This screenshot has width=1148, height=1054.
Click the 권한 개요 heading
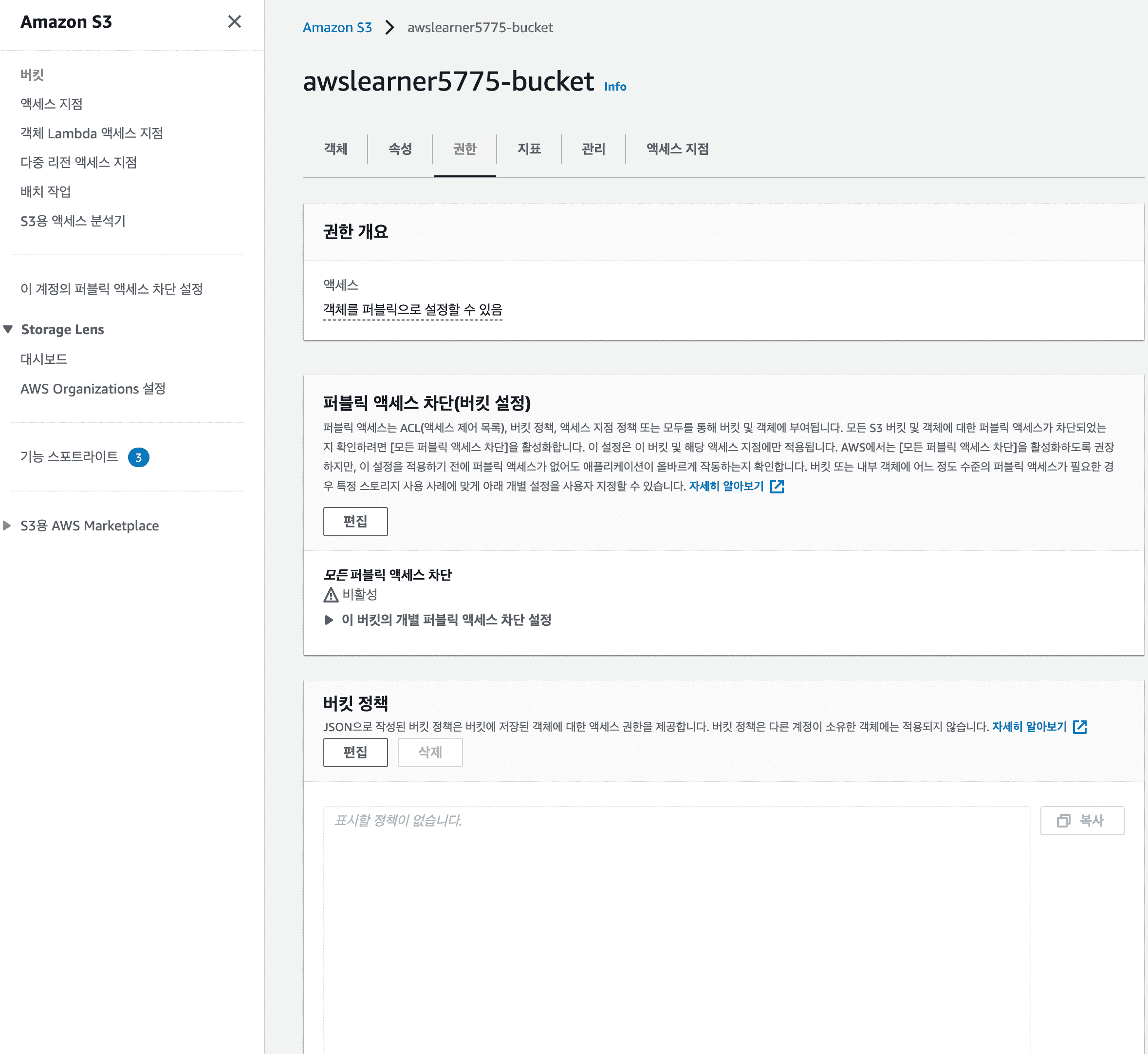click(x=355, y=232)
